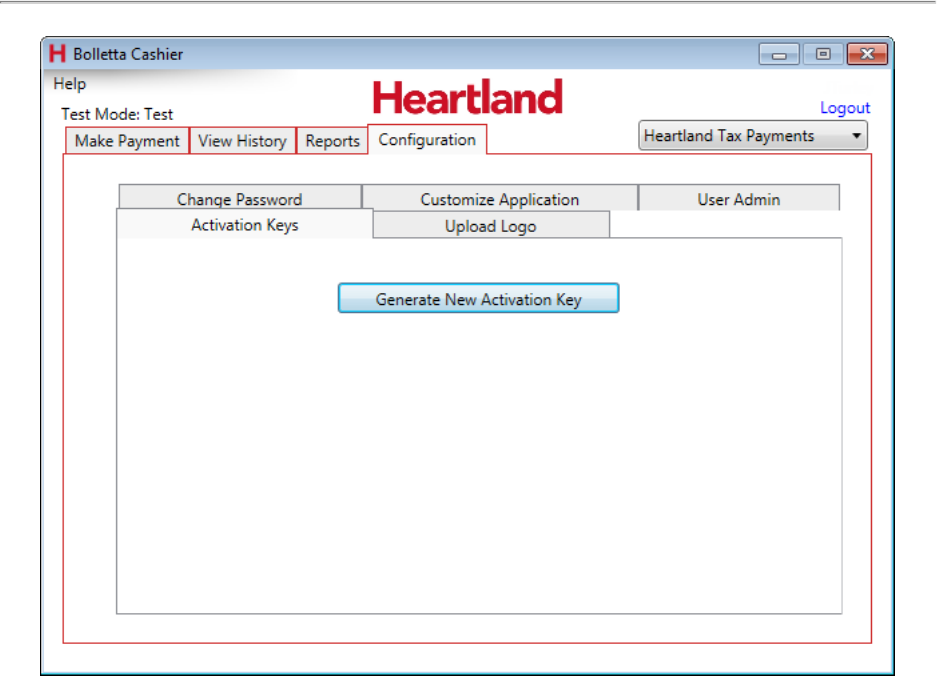The image size is (937, 676).
Task: Click the Logout link
Action: (x=844, y=108)
